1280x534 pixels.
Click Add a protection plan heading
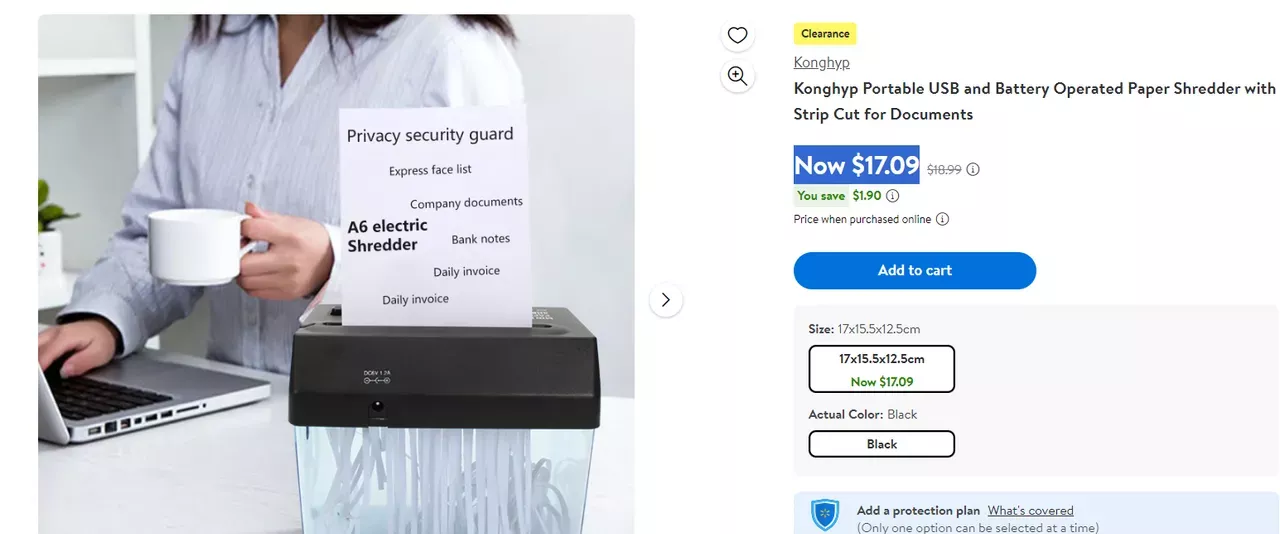click(918, 511)
